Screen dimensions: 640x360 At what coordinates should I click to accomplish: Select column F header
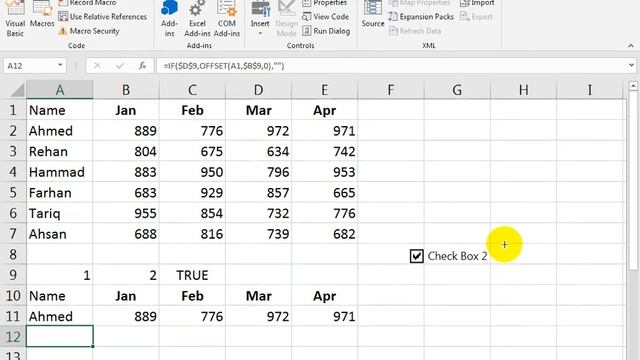pyautogui.click(x=391, y=90)
